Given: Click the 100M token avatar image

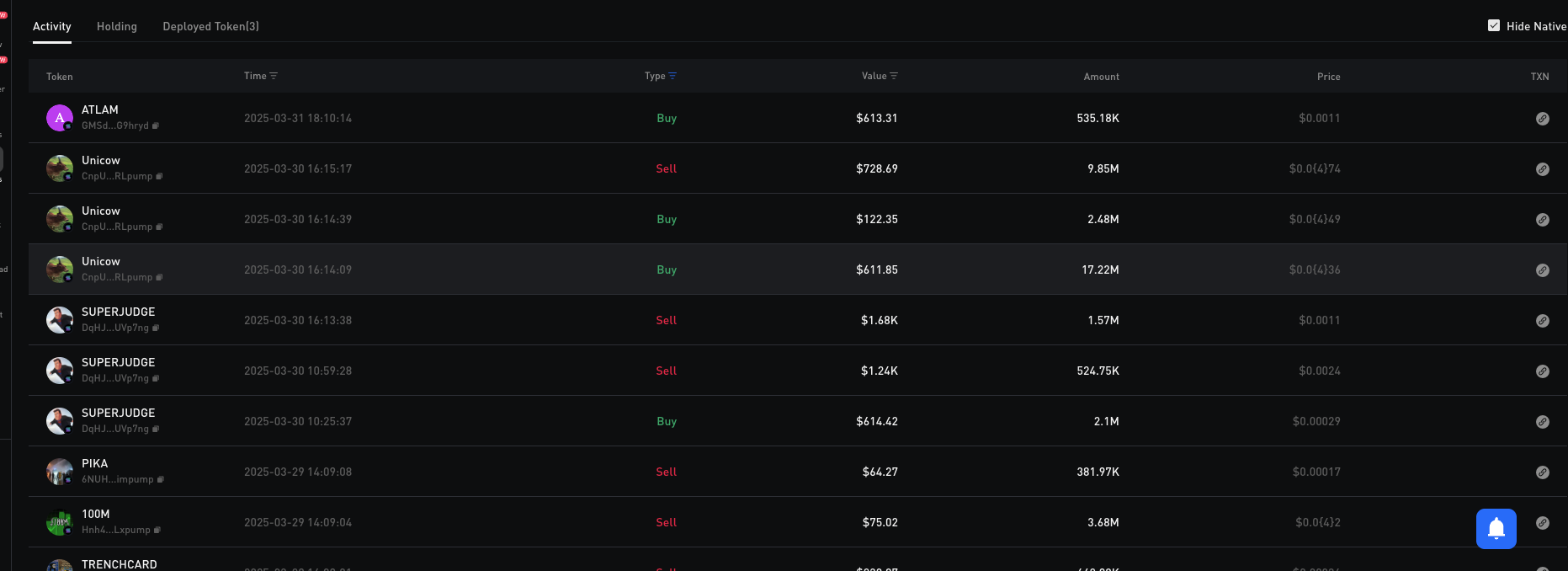Looking at the screenshot, I should tap(59, 522).
